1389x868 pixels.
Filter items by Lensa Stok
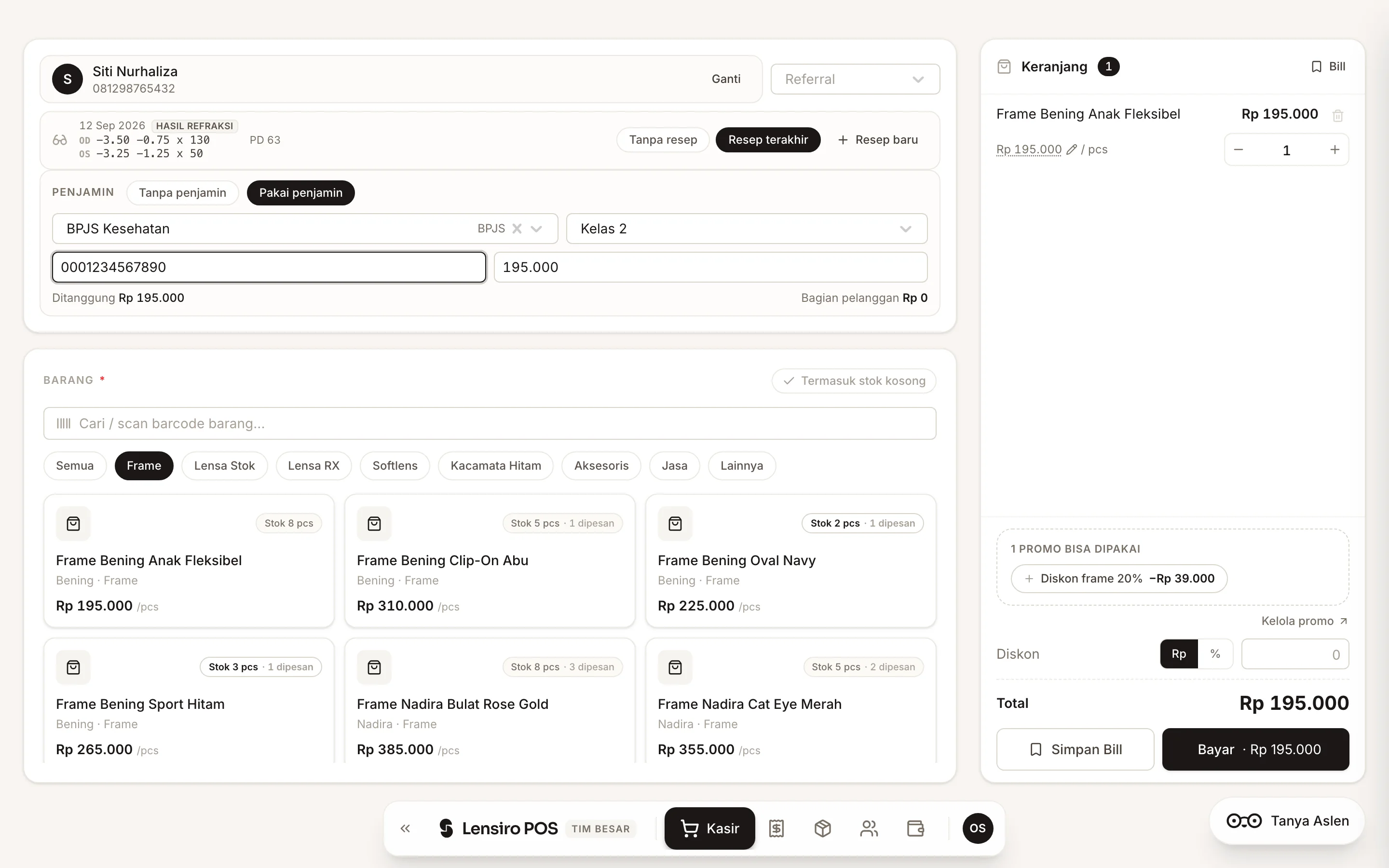[224, 465]
